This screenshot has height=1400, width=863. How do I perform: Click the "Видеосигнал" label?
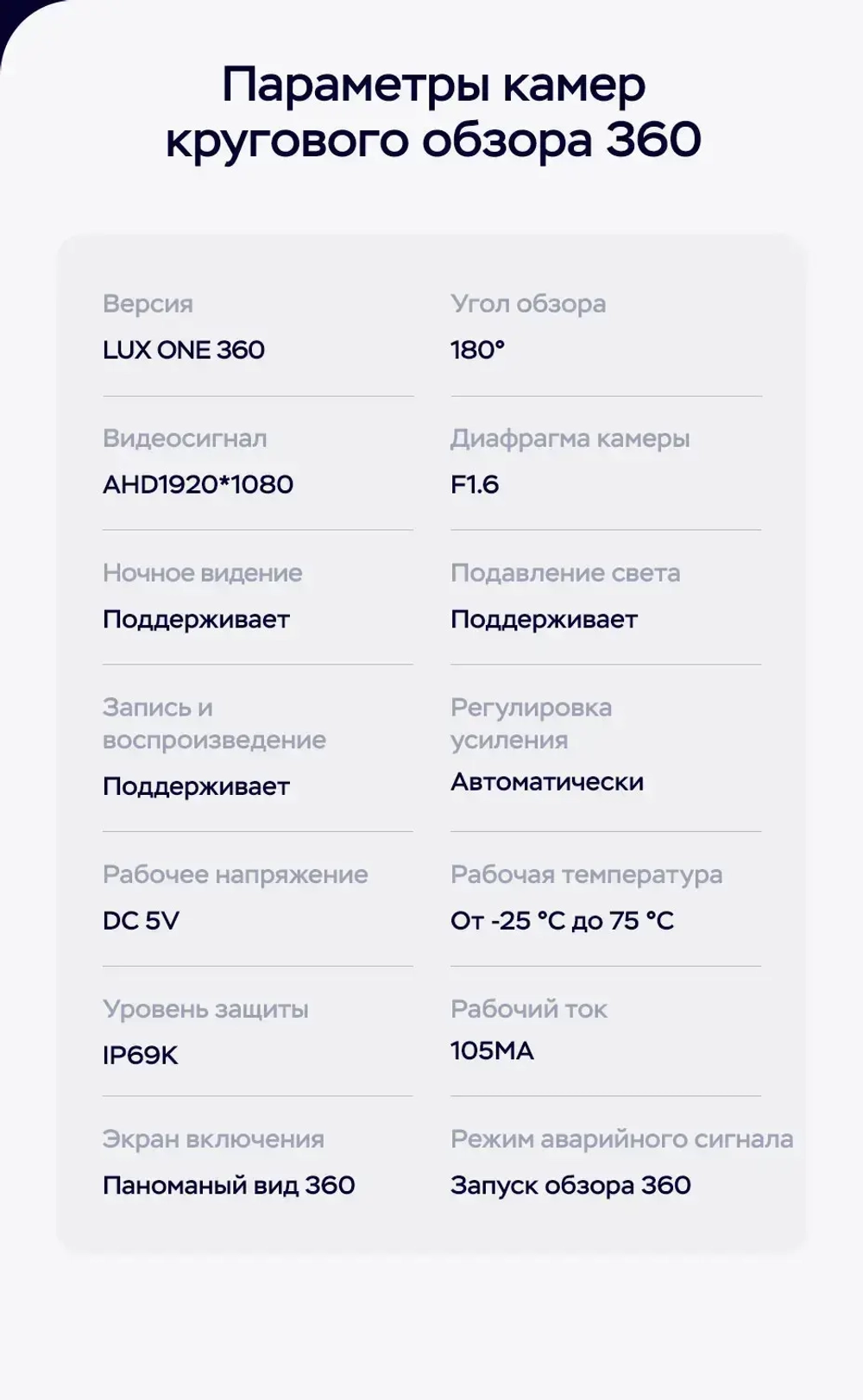(x=185, y=438)
